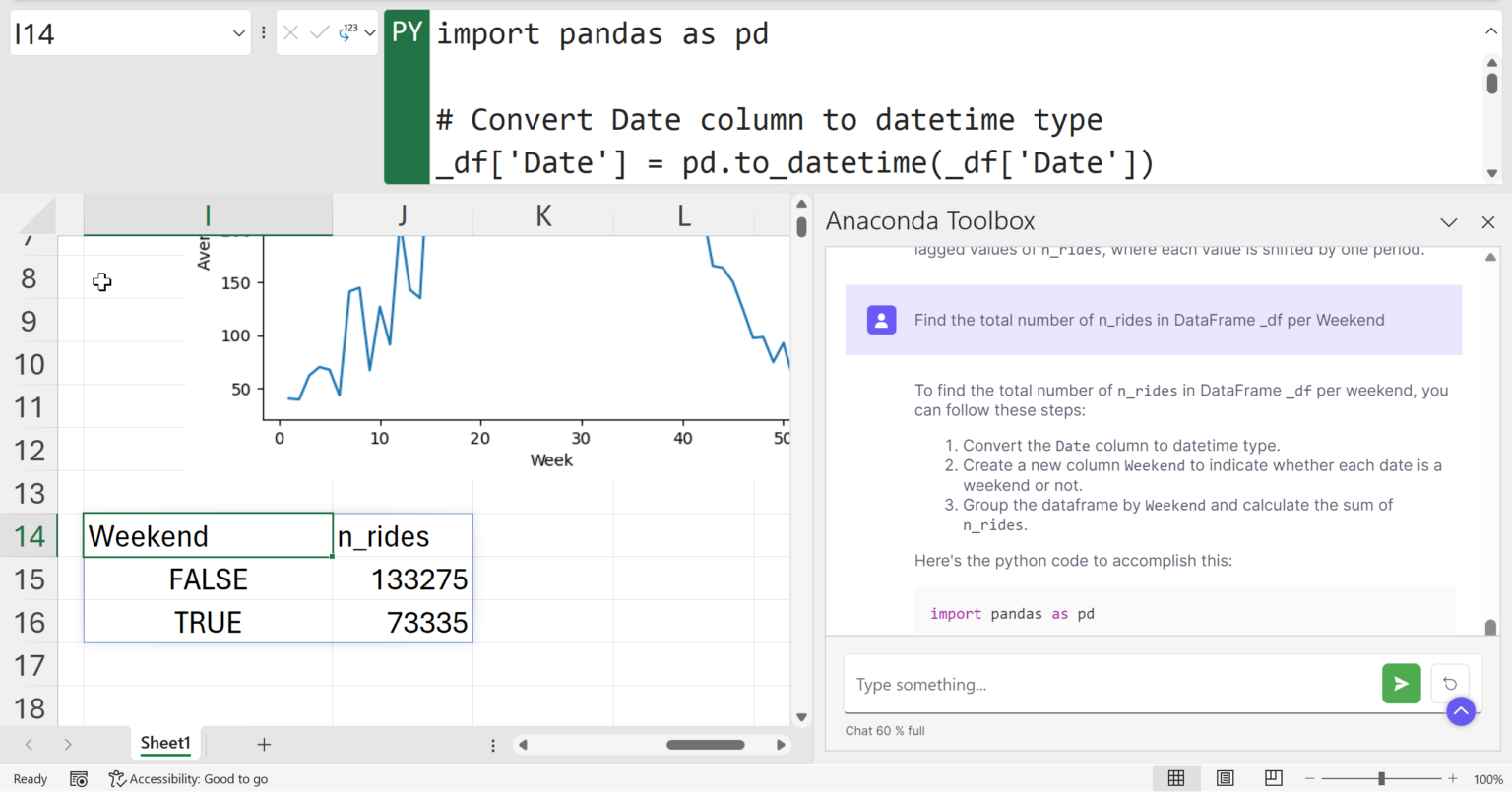Select the Page Break Preview icon
Image resolution: width=1512 pixels, height=792 pixels.
click(x=1273, y=778)
